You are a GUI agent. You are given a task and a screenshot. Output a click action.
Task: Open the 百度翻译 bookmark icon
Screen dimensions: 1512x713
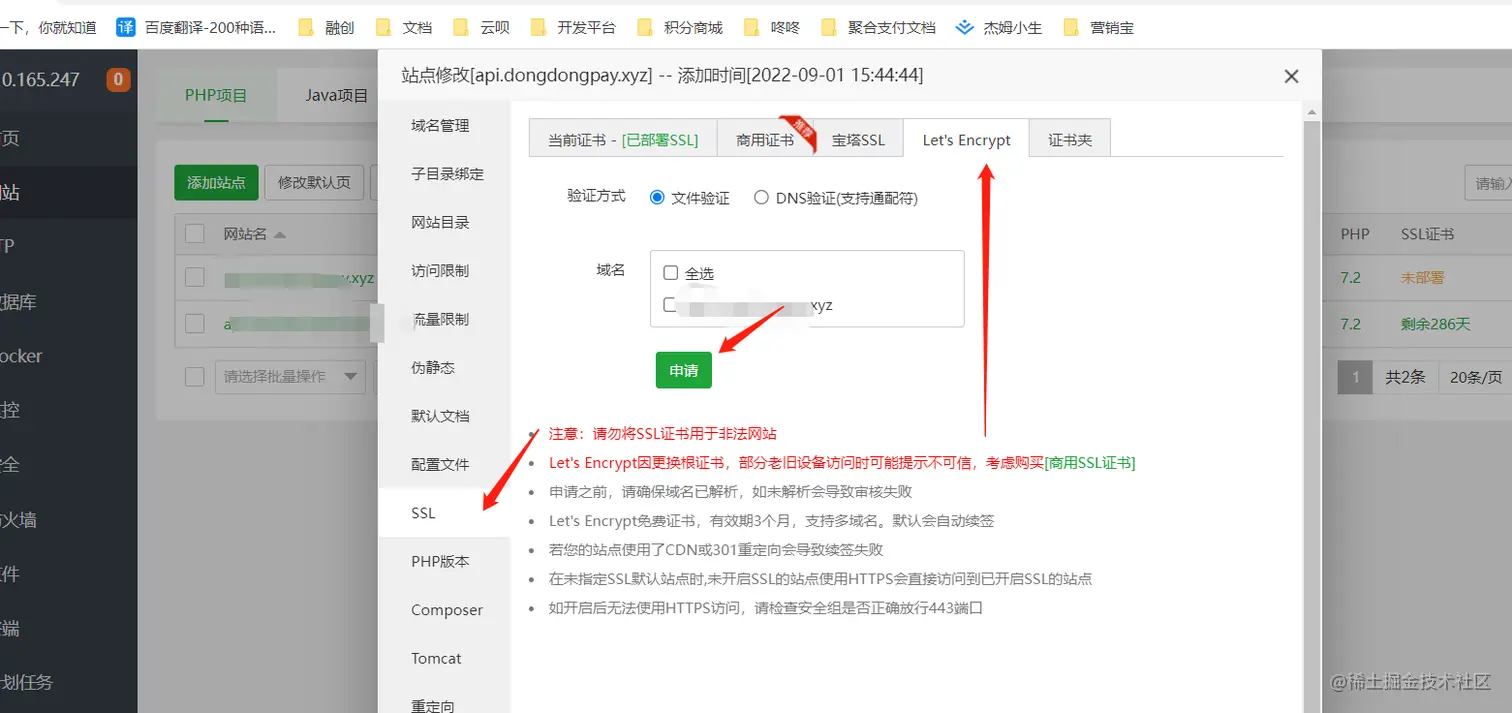click(x=126, y=27)
